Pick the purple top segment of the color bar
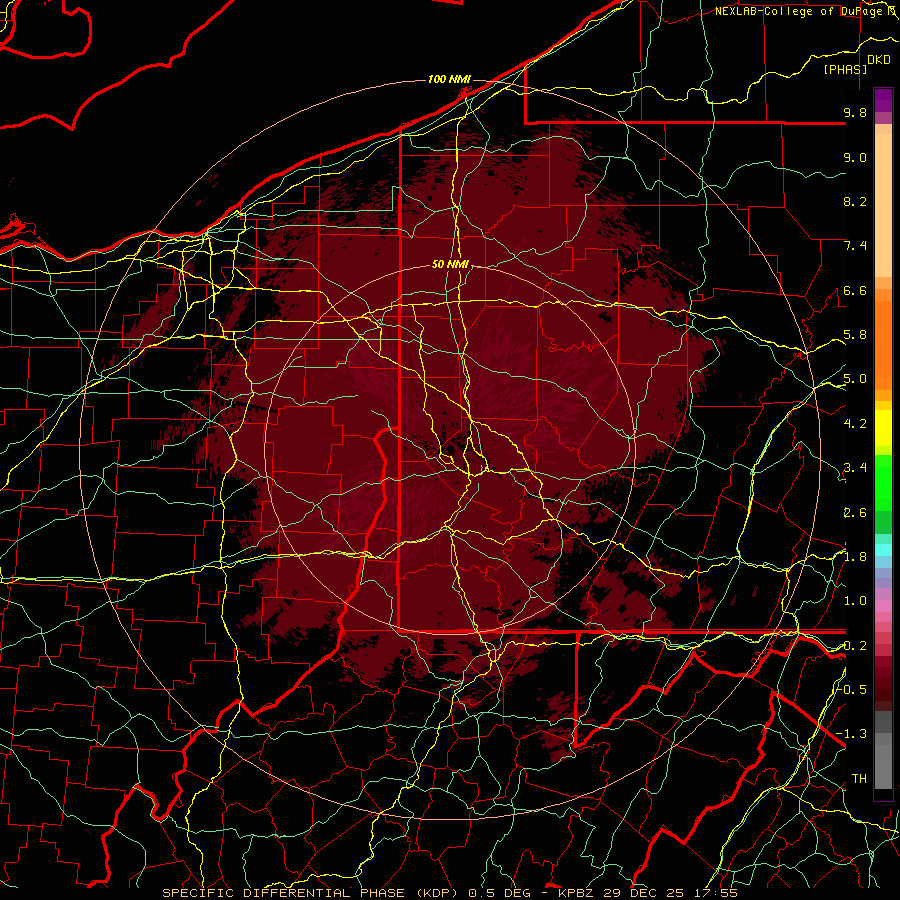The image size is (900, 900). click(883, 100)
